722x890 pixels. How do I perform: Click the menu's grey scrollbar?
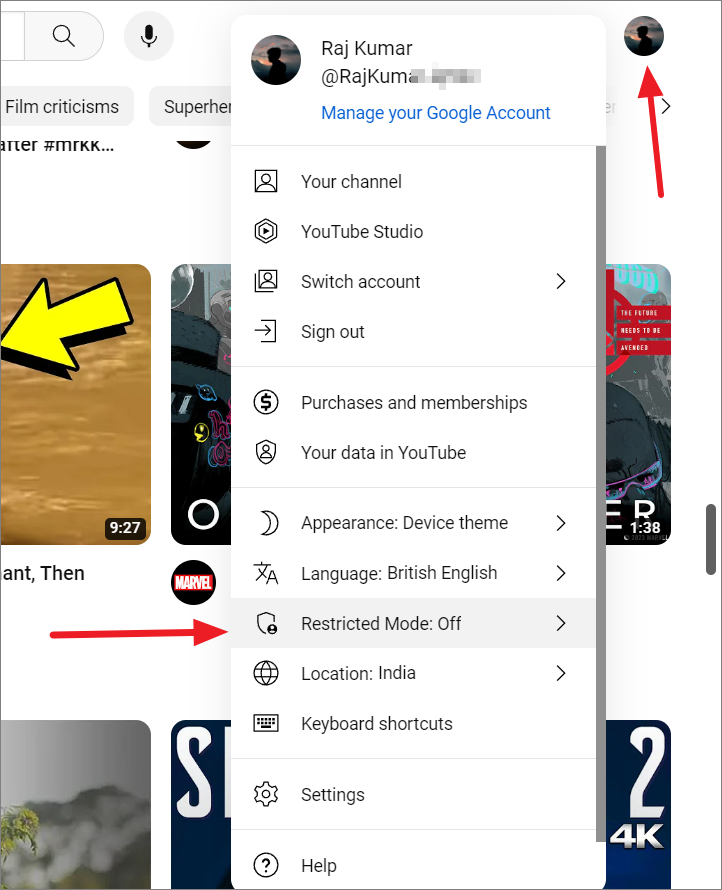(x=601, y=494)
